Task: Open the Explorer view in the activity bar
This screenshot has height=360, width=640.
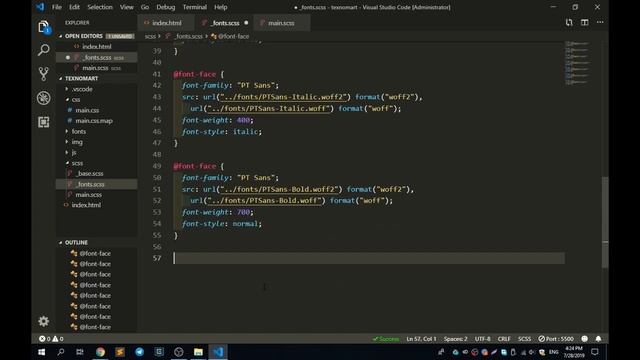Action: [x=44, y=27]
